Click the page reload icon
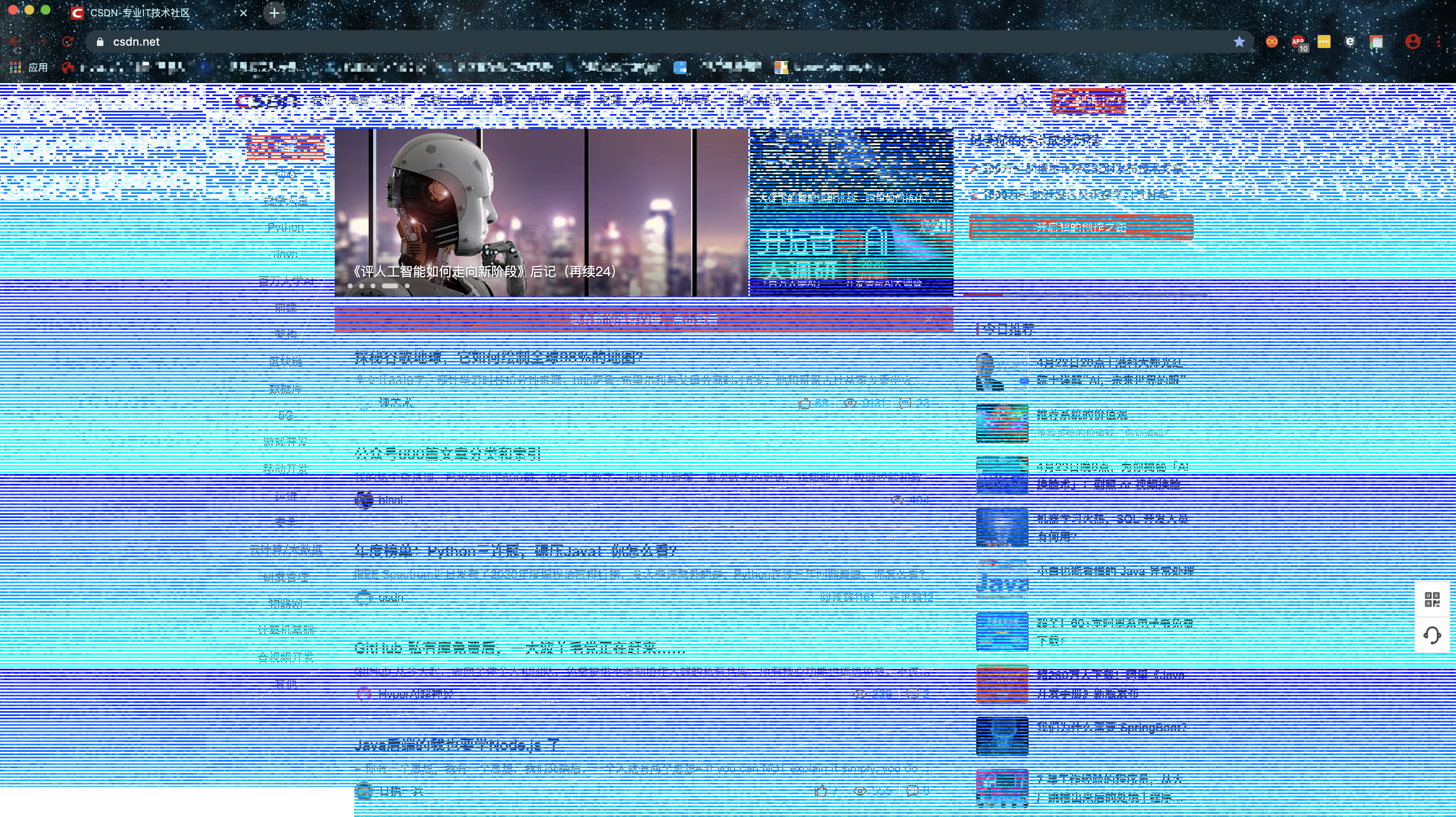The image size is (1456, 817). coord(68,42)
